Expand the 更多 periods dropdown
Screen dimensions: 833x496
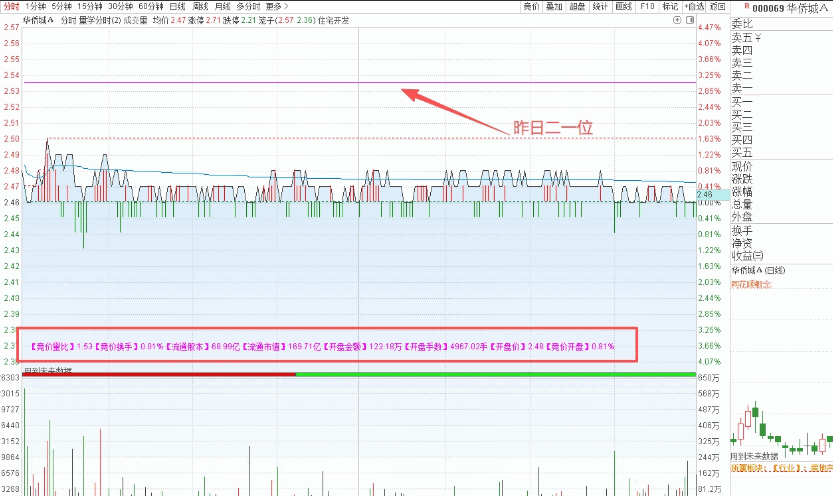277,6
